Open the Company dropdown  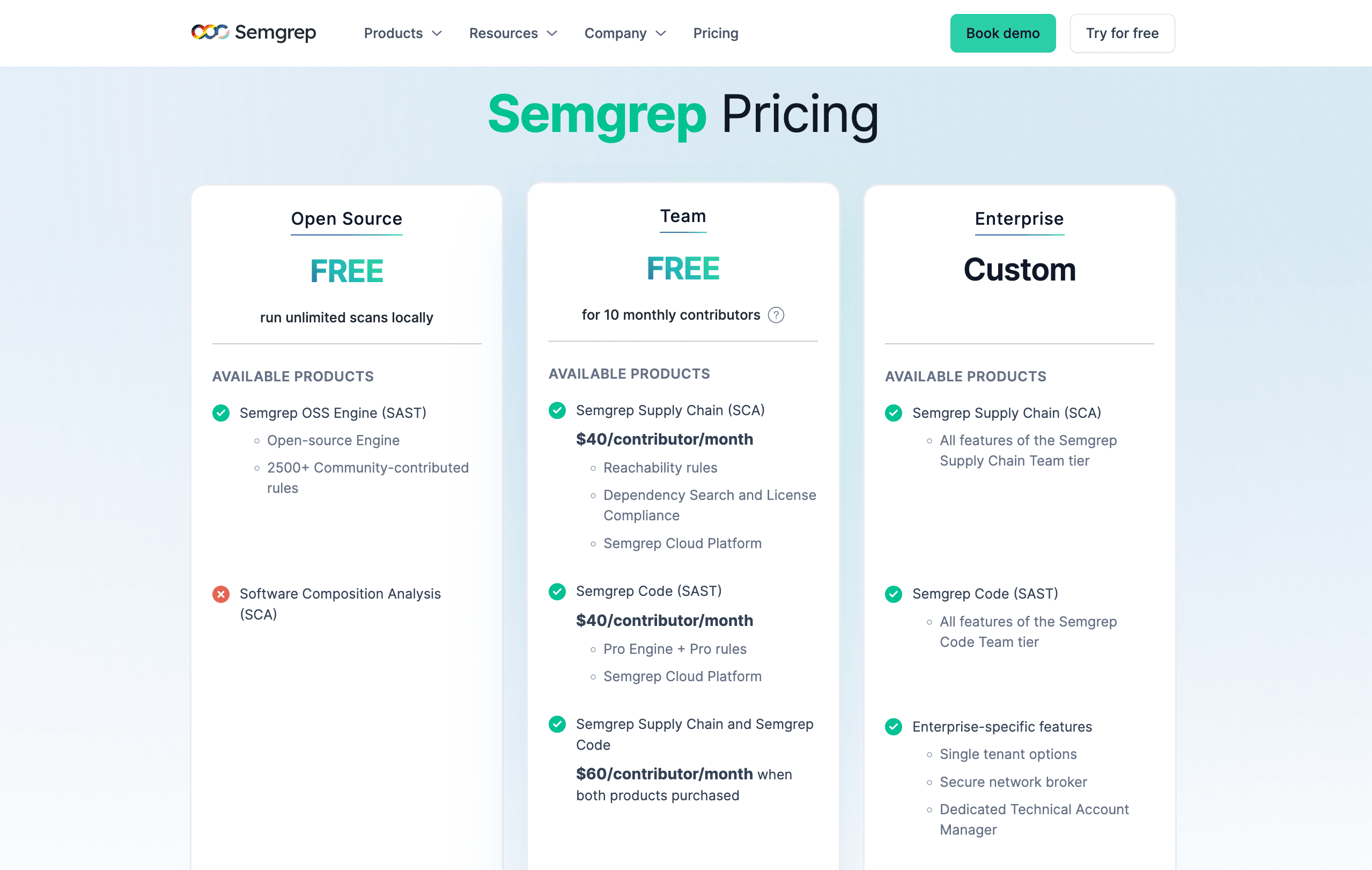[x=624, y=33]
